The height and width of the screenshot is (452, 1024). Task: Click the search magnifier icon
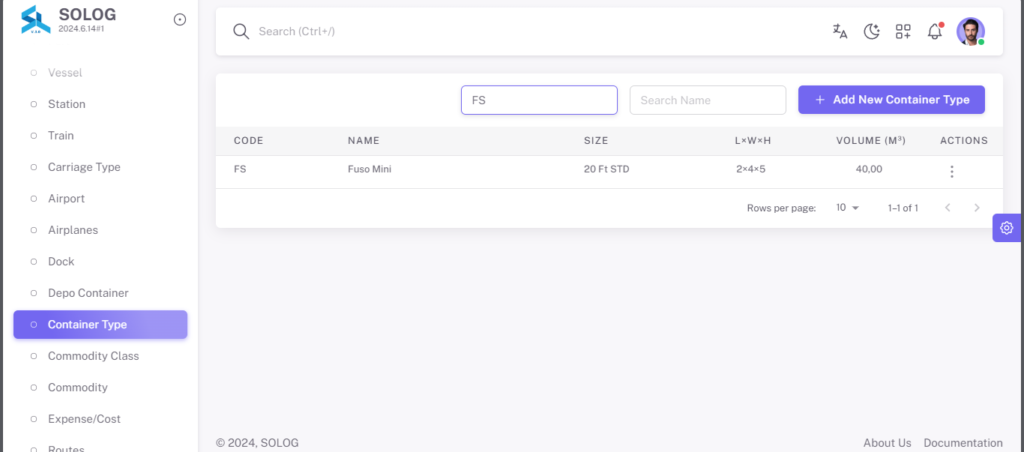click(241, 31)
